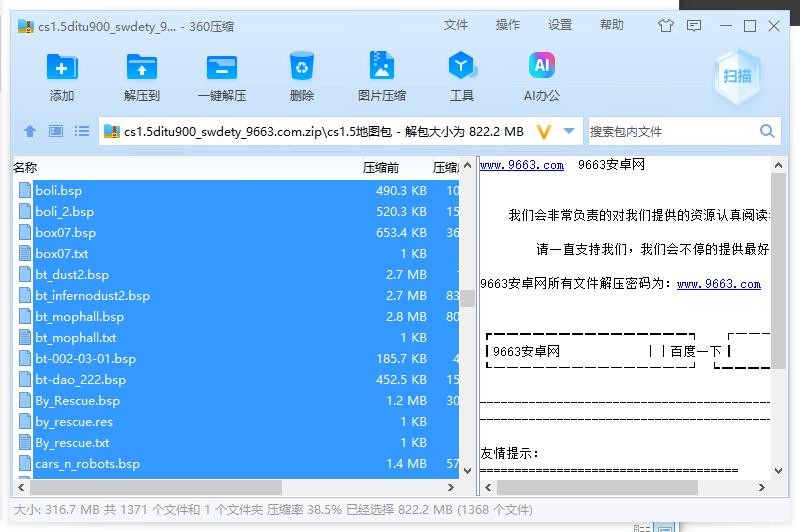Image resolution: width=800 pixels, height=532 pixels.
Task: Click the file icon beside boli.bsp
Action: [24, 190]
